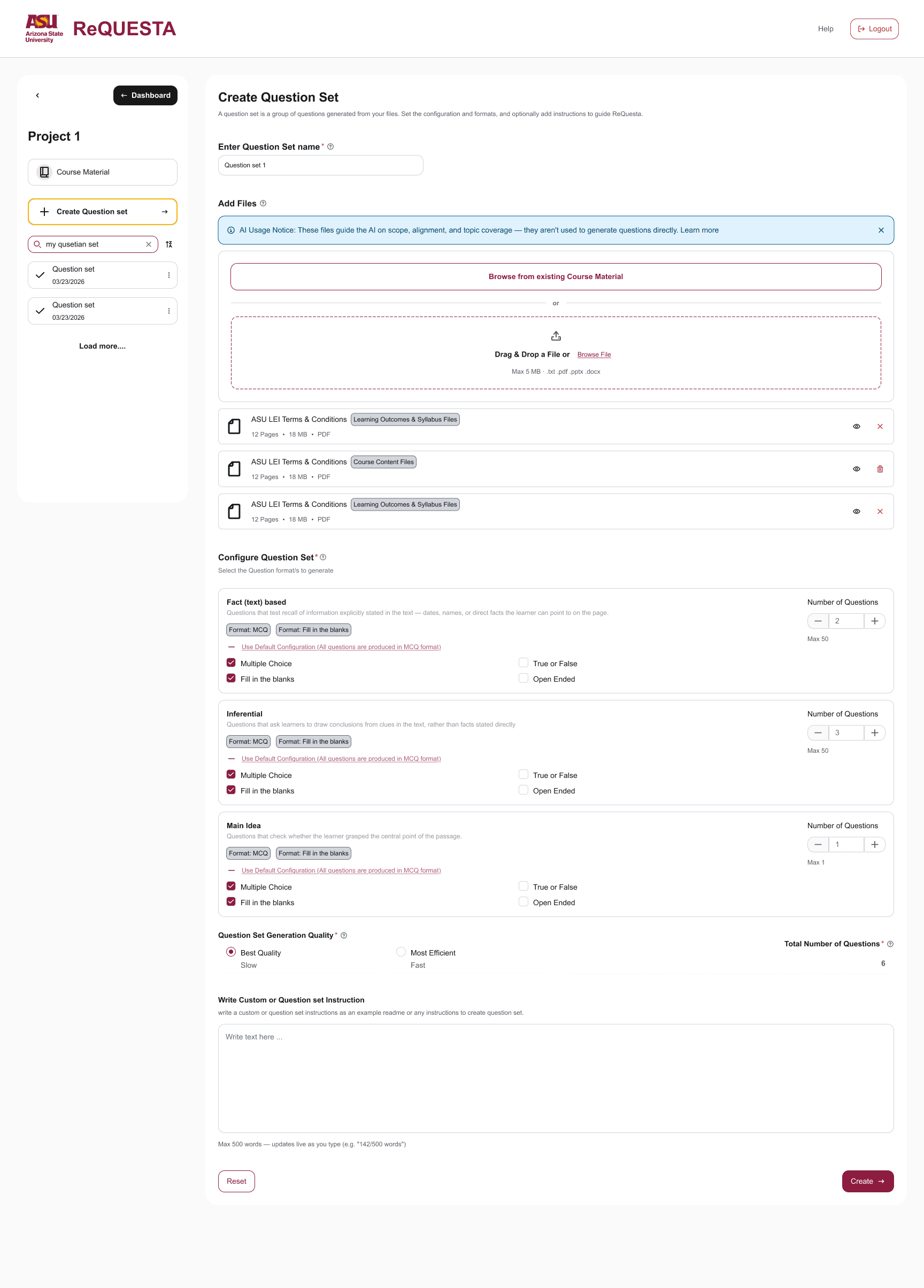Show help for Total Number of Questions
This screenshot has height=1288, width=924.
(x=890, y=944)
